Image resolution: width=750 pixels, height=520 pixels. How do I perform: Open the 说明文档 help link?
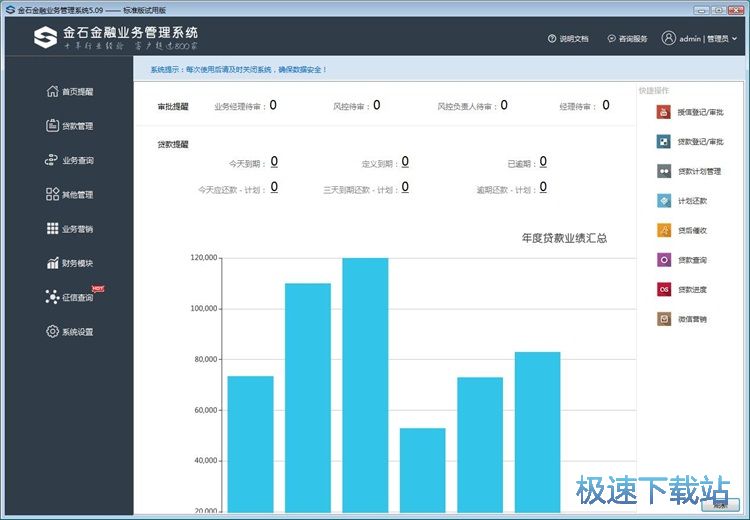tap(568, 39)
